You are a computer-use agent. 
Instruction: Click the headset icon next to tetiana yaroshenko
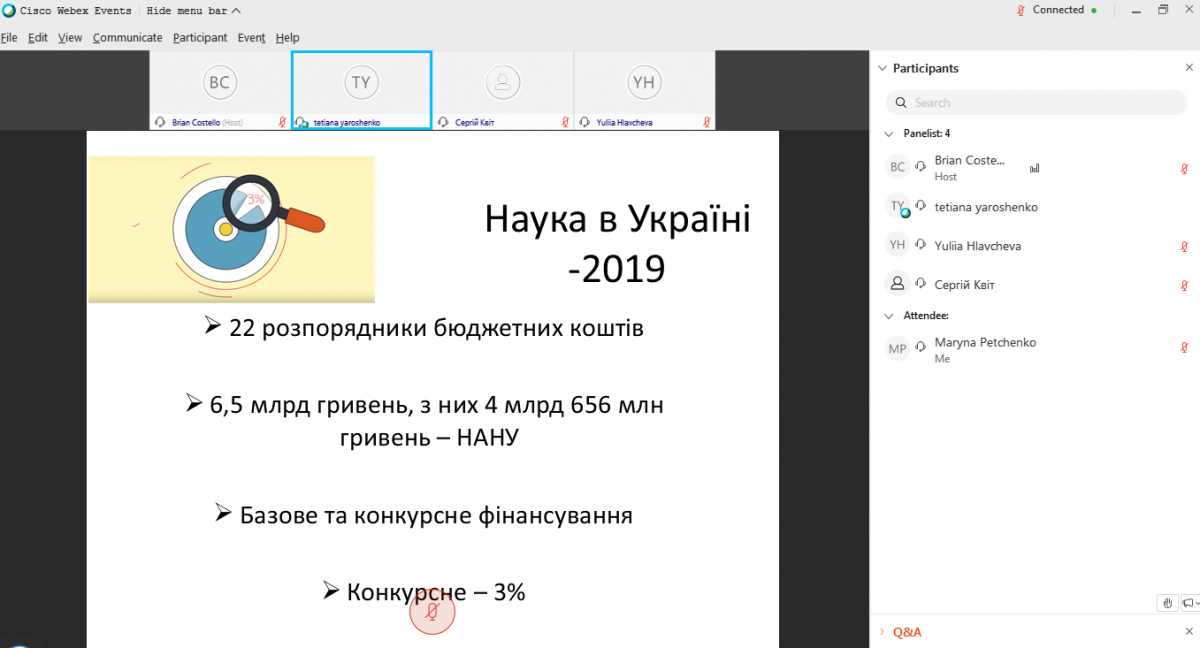point(920,207)
